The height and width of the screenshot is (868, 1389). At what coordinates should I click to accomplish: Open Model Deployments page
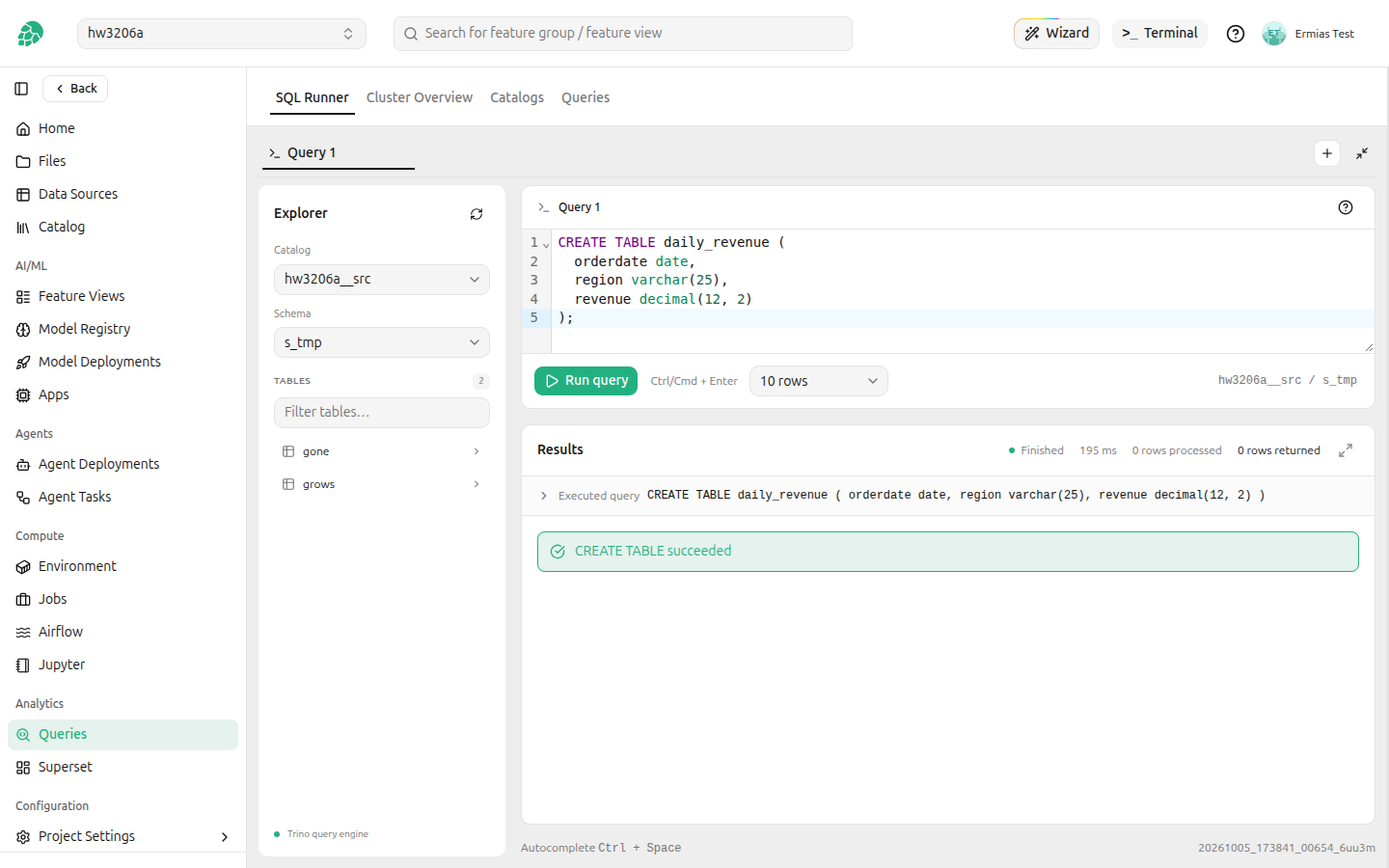pos(123,362)
